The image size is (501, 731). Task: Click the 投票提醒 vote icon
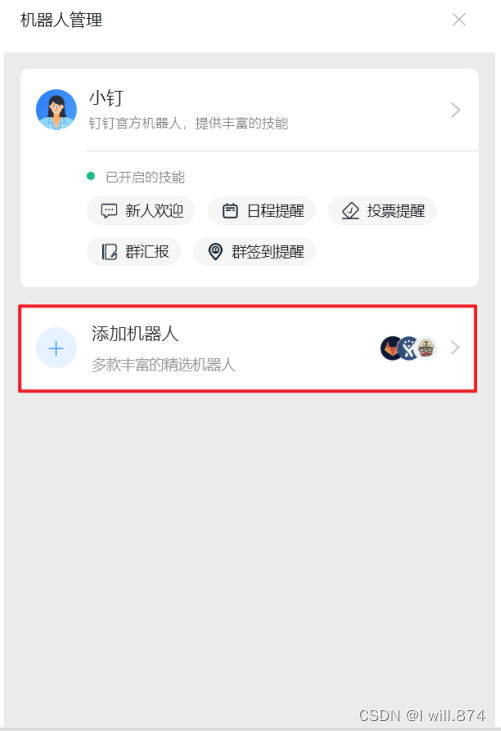click(x=350, y=211)
